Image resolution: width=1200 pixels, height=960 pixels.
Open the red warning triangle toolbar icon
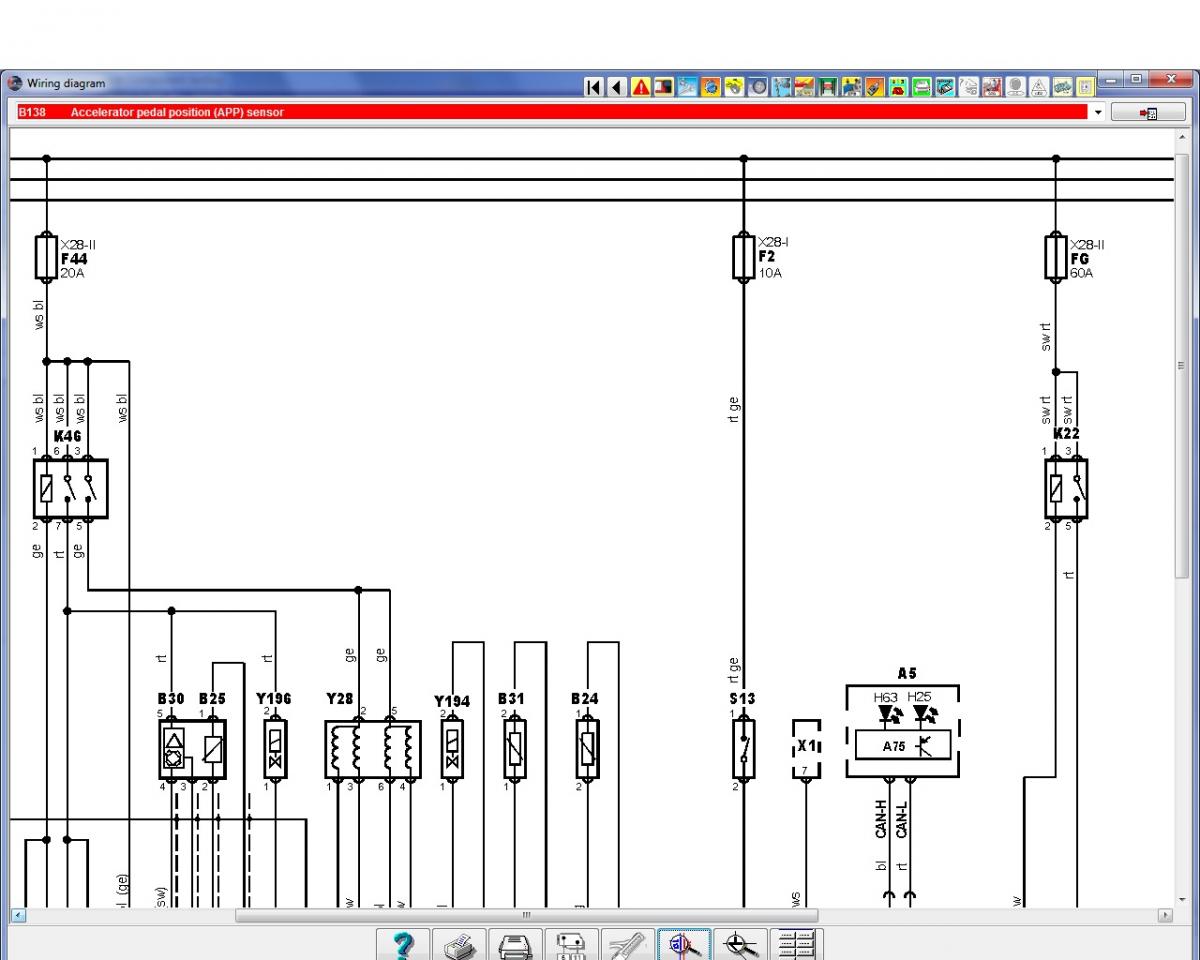640,87
